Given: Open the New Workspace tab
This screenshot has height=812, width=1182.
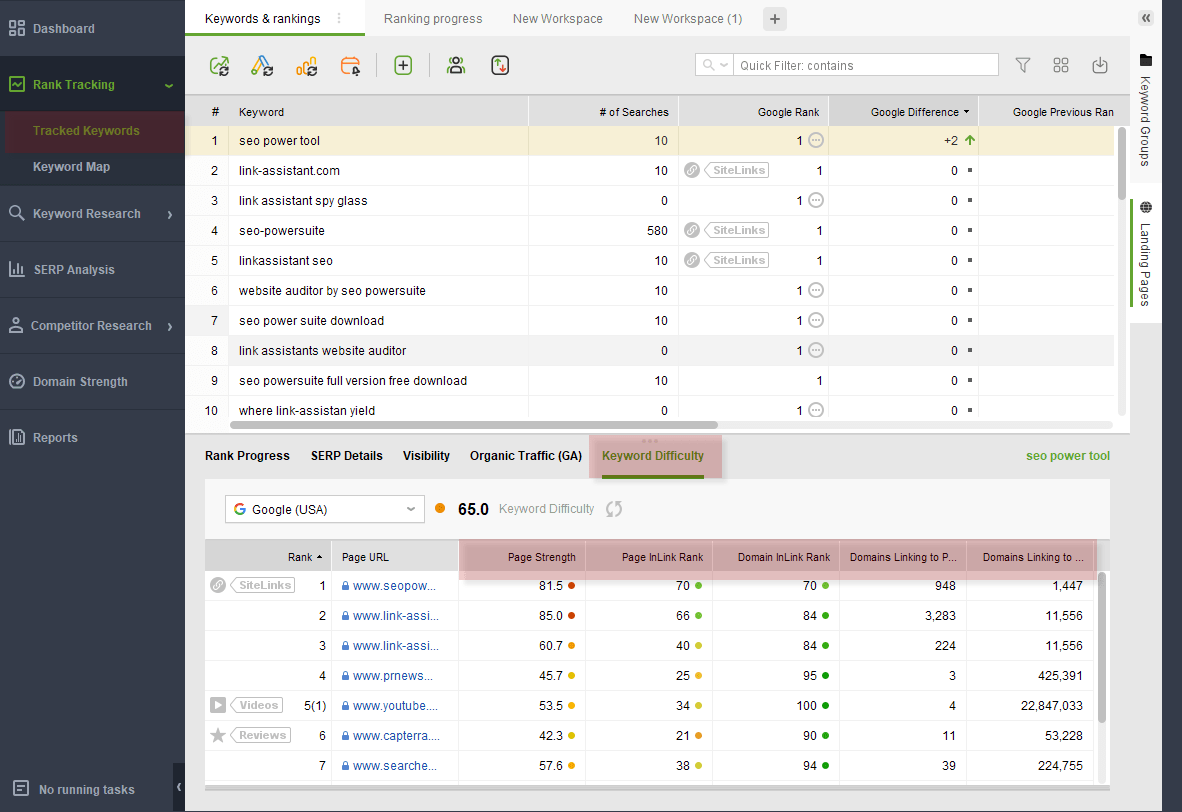Looking at the screenshot, I should (558, 18).
